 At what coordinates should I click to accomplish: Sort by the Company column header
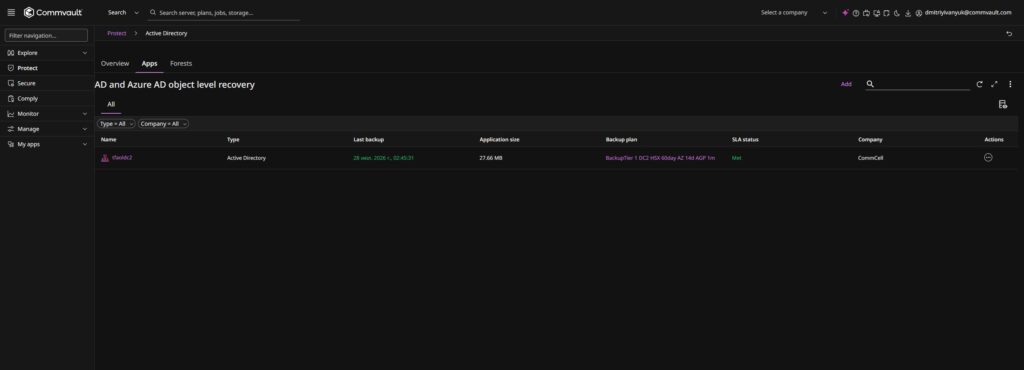870,140
